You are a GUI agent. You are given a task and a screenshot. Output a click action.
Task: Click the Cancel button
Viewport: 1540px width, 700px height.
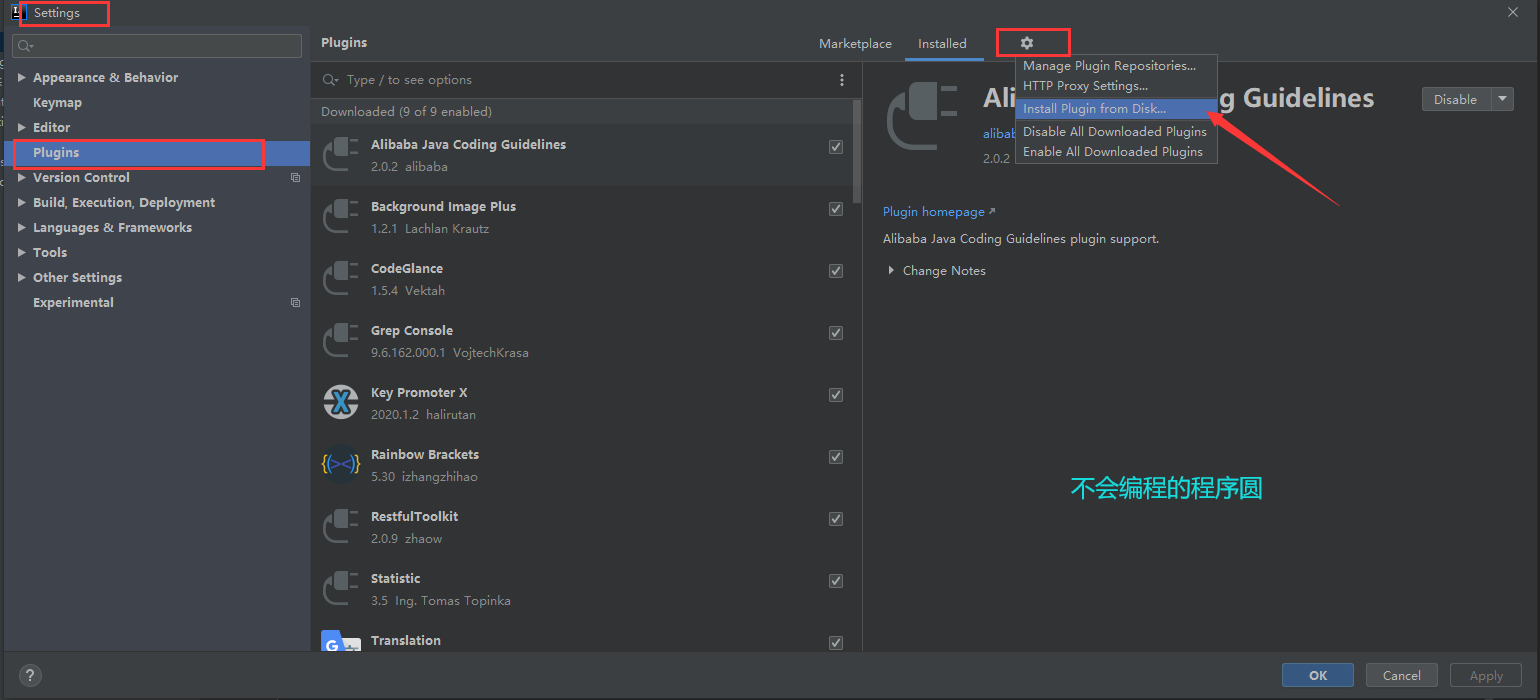click(1402, 675)
